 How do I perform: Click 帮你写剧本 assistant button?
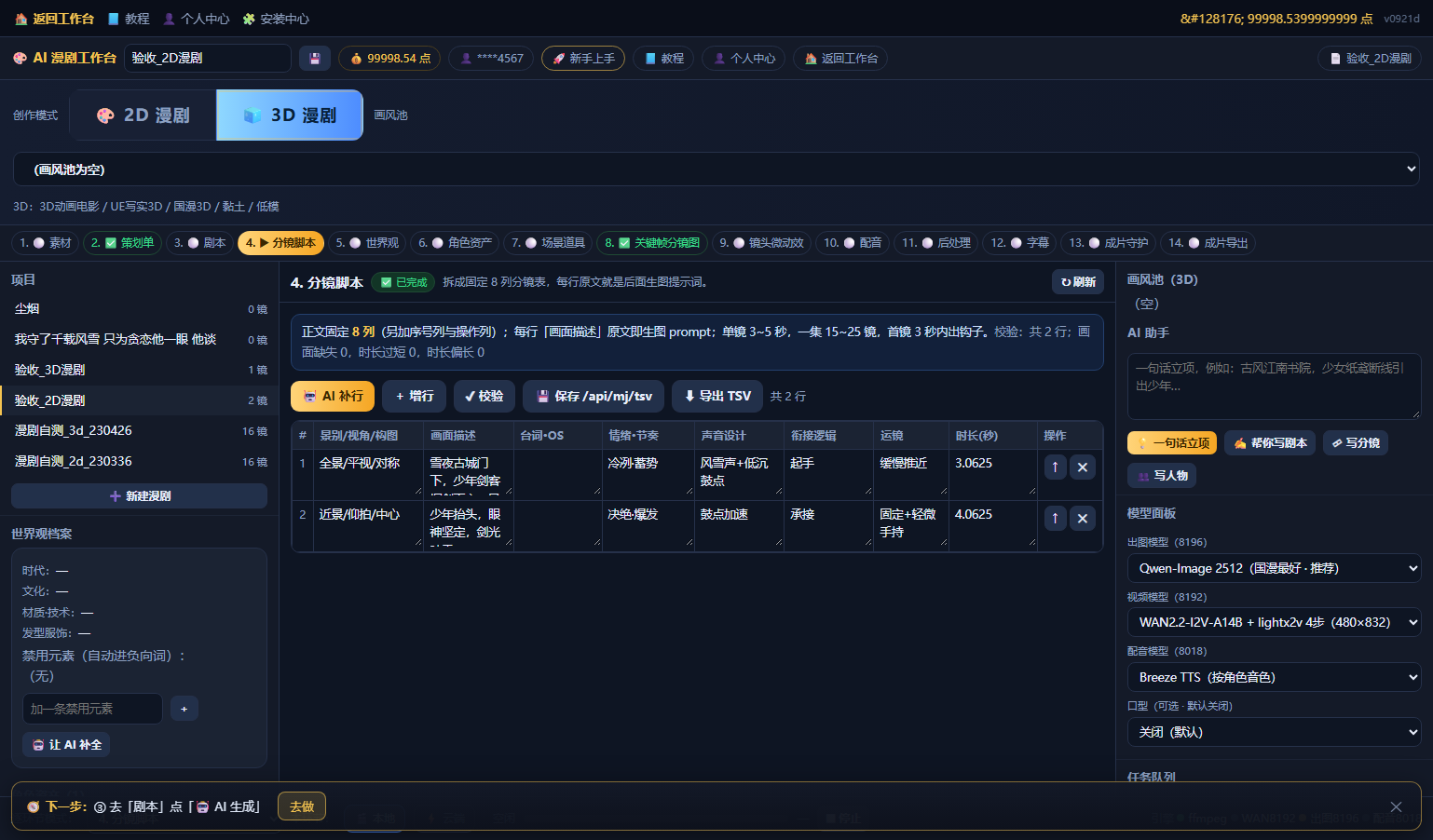pos(1270,442)
